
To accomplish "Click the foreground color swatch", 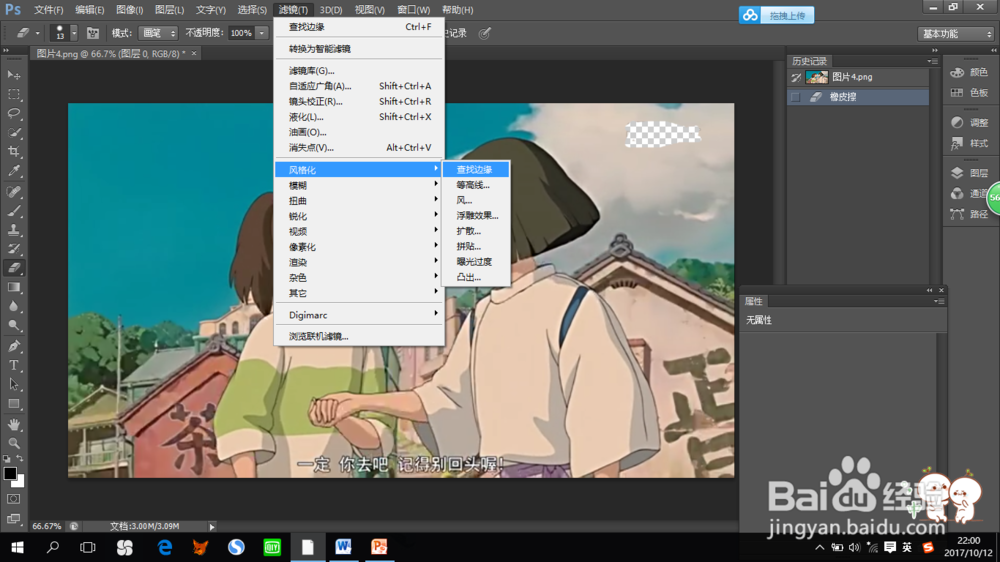I will pos(9,473).
